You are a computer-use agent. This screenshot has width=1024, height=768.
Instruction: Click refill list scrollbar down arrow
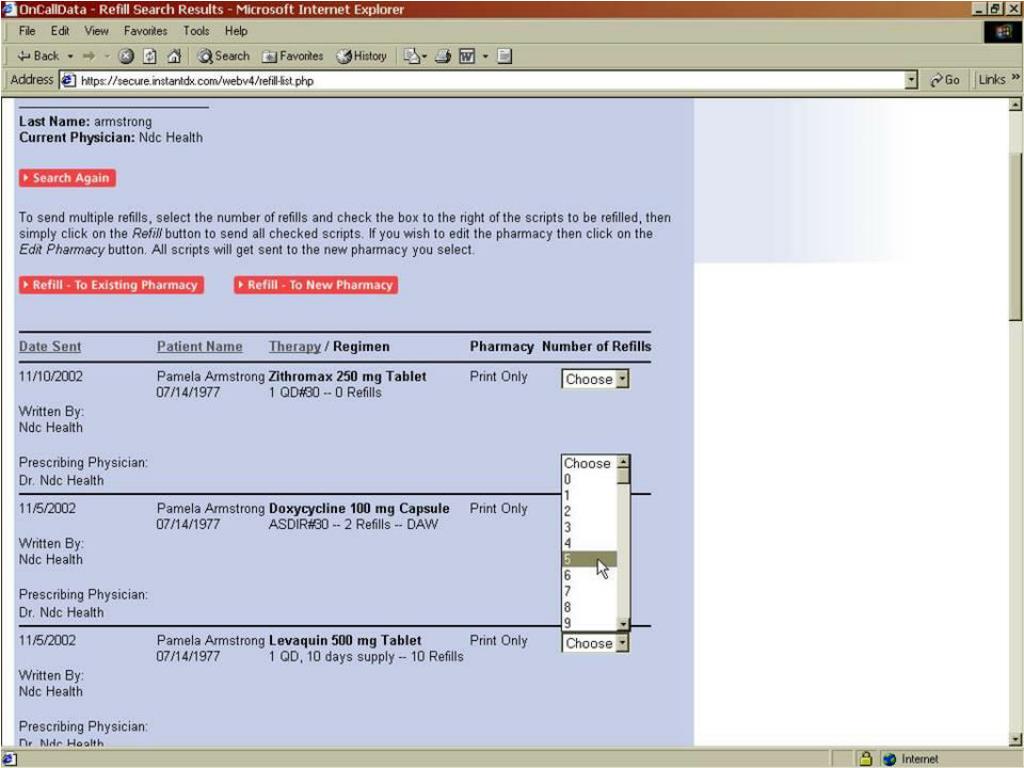(x=623, y=624)
